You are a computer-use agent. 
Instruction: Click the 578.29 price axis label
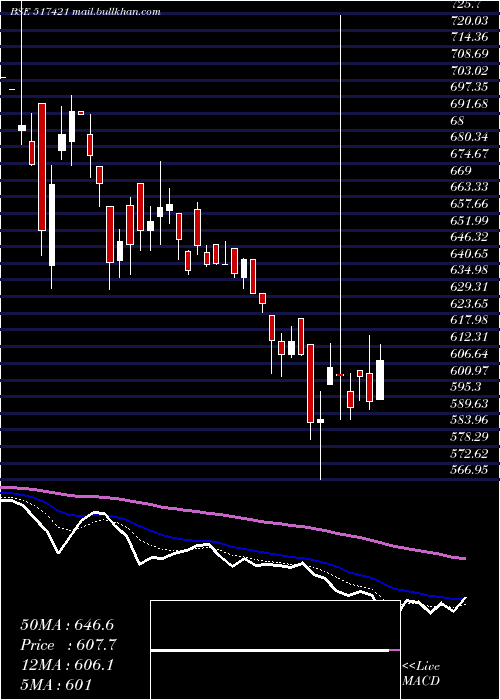(470, 437)
